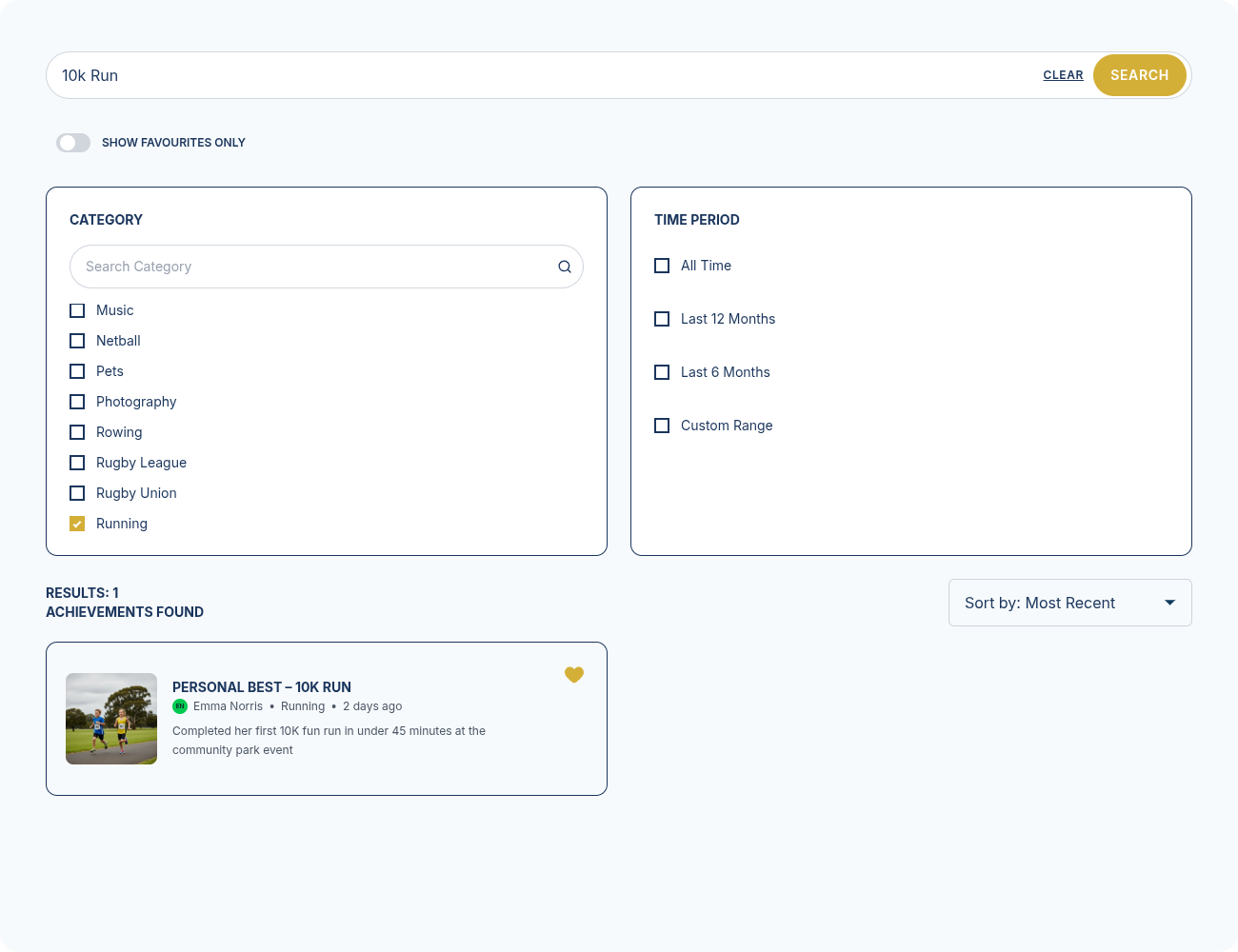Screen dimensions: 1238x952
Task: Select the Custom Range time period
Action: pyautogui.click(x=662, y=426)
